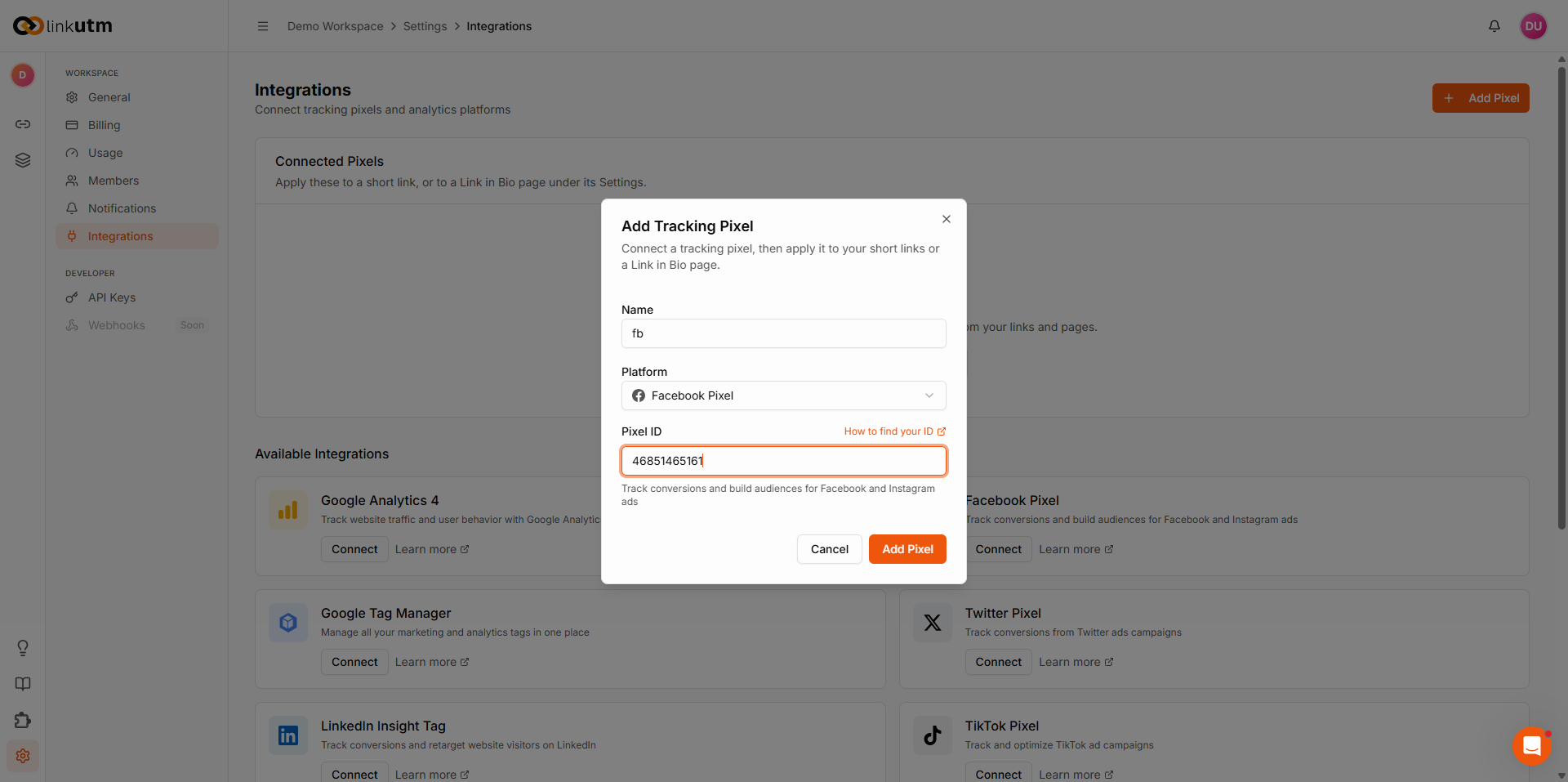Click Settings breadcrumb
The width and height of the screenshot is (1568, 782).
click(x=425, y=26)
